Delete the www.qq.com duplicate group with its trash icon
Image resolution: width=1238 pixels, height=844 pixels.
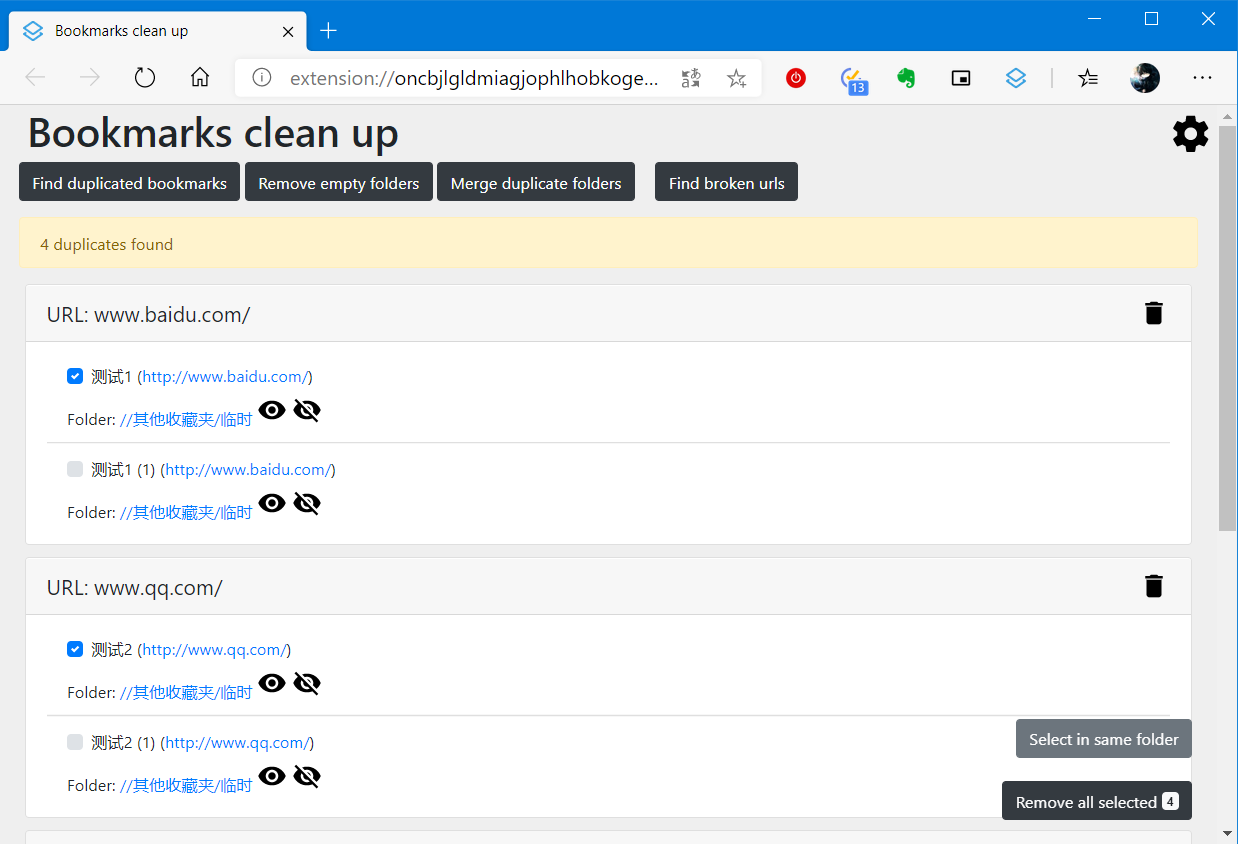1154,586
